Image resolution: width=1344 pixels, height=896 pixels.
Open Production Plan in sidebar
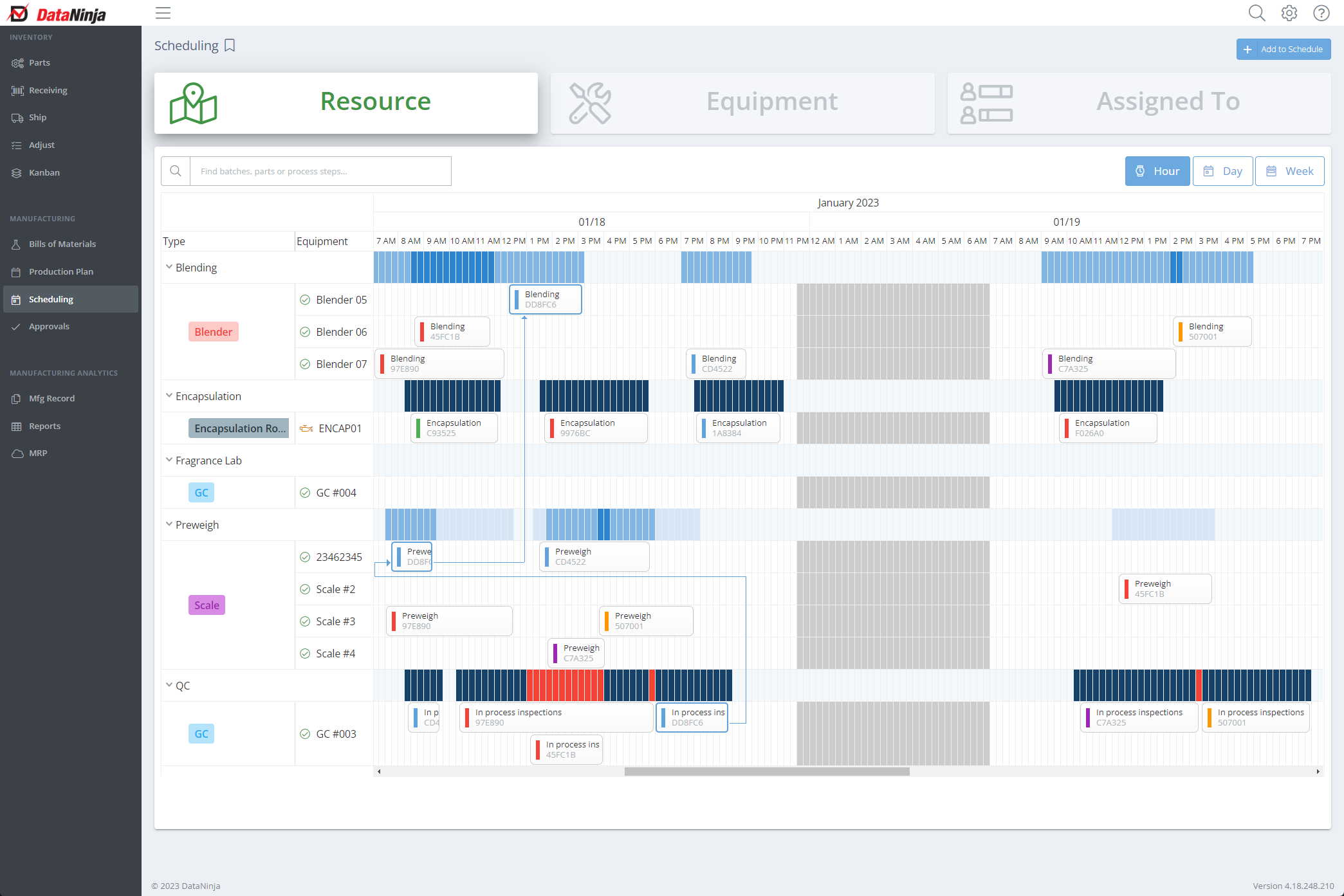point(60,271)
